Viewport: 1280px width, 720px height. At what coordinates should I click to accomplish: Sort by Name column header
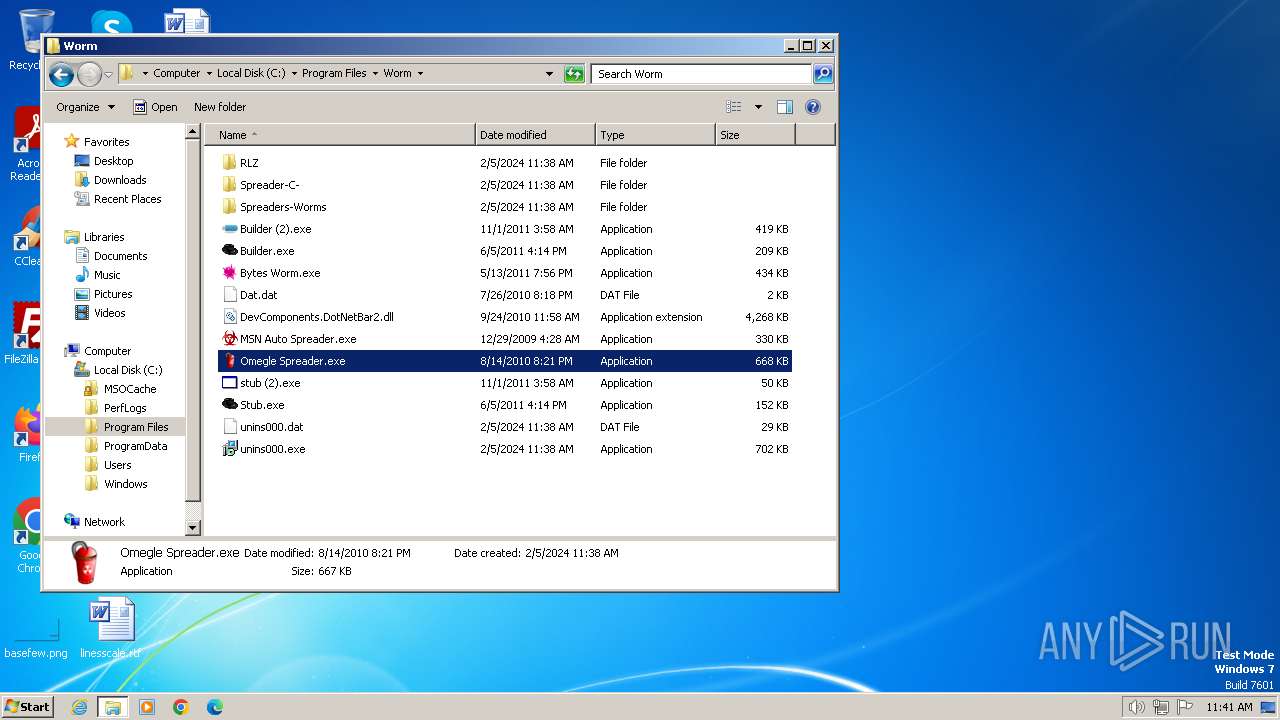point(340,135)
